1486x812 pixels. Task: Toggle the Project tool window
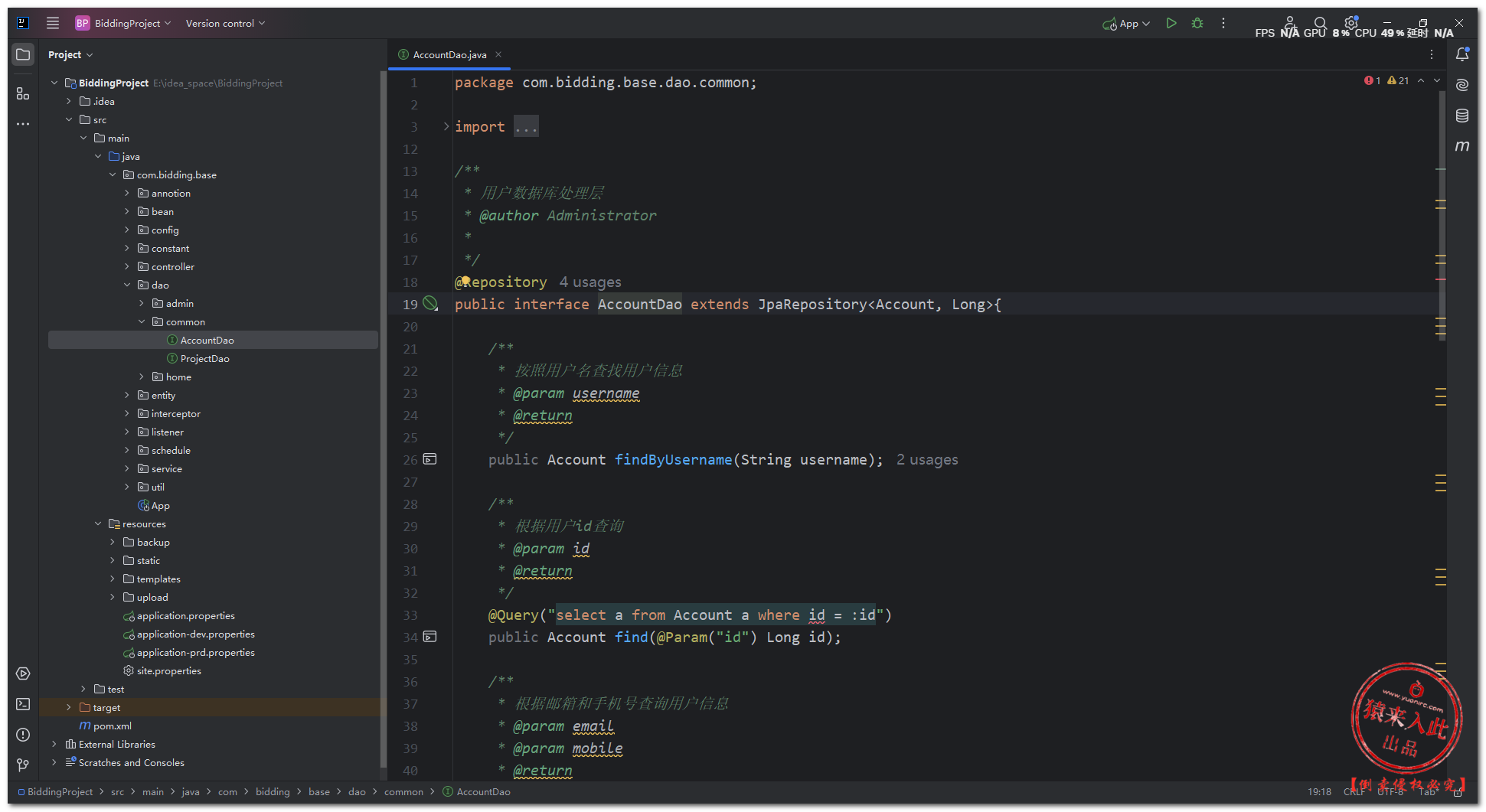tap(23, 54)
